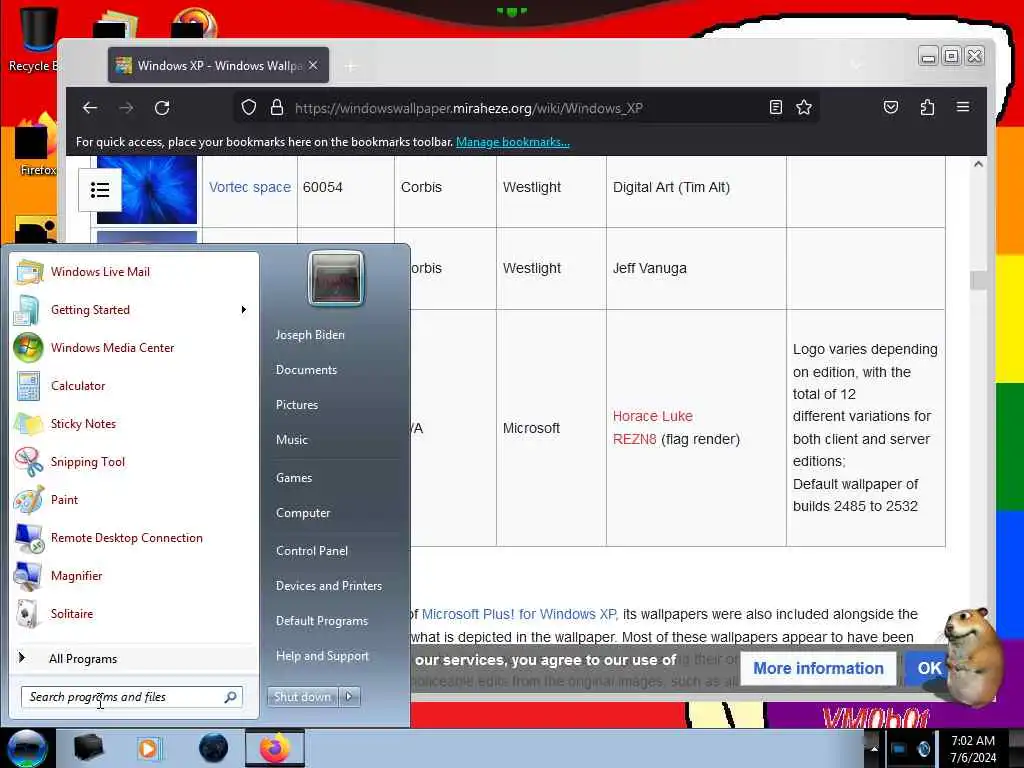
Task: Launch the Magnifier icon
Action: pyautogui.click(x=28, y=575)
